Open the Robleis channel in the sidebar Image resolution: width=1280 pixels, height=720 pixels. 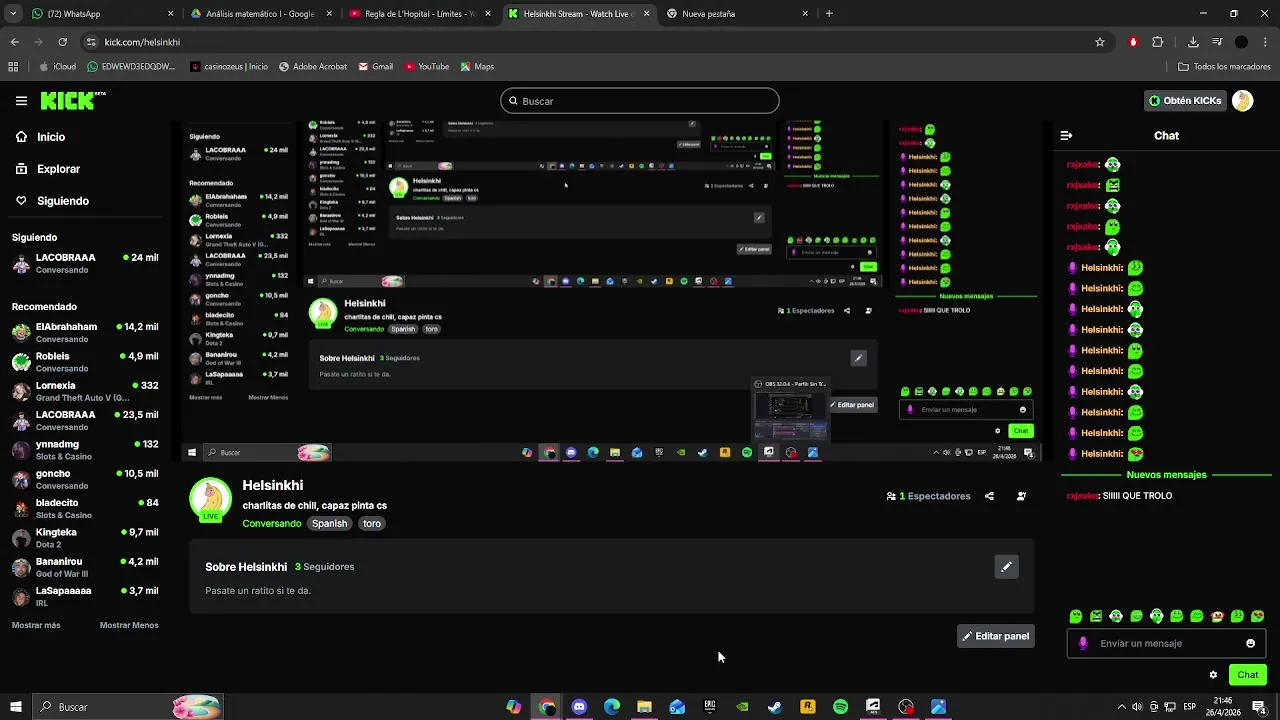point(85,362)
